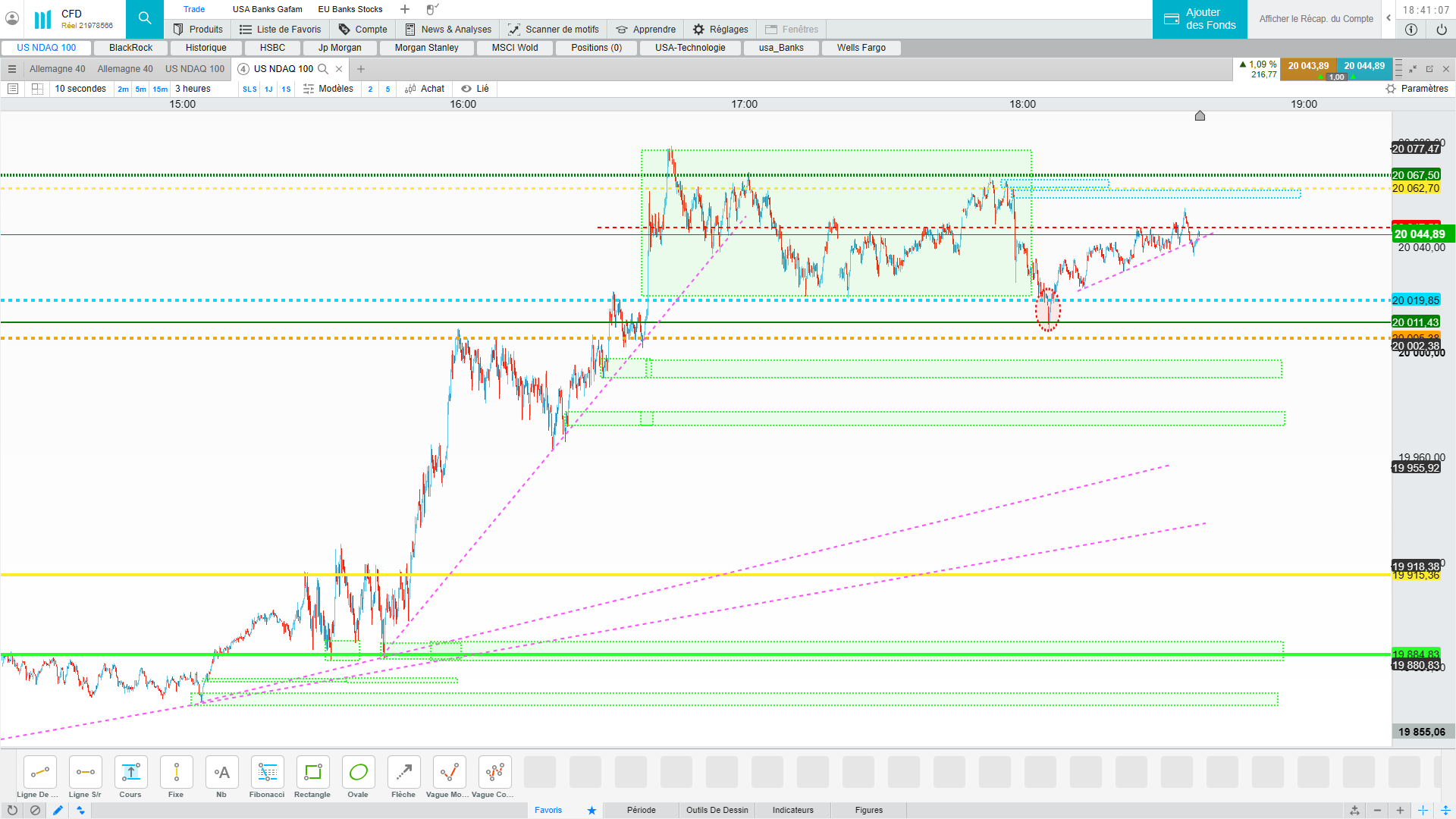Screen dimensions: 1456x819
Task: Open the Scanner de motifs tool
Action: coord(554,30)
